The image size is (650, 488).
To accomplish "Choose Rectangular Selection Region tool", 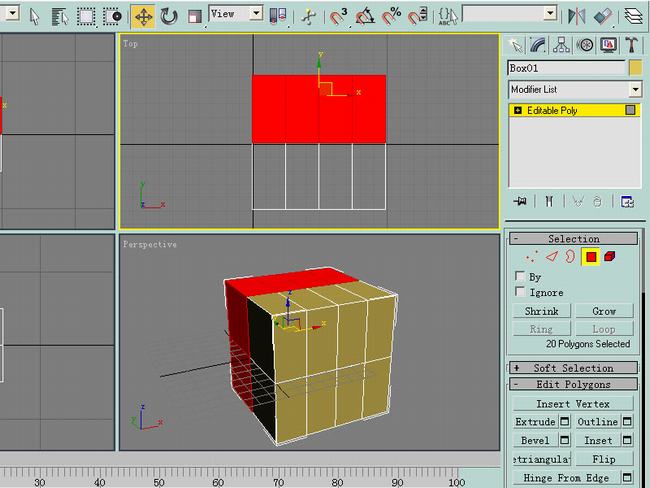I will coord(86,17).
